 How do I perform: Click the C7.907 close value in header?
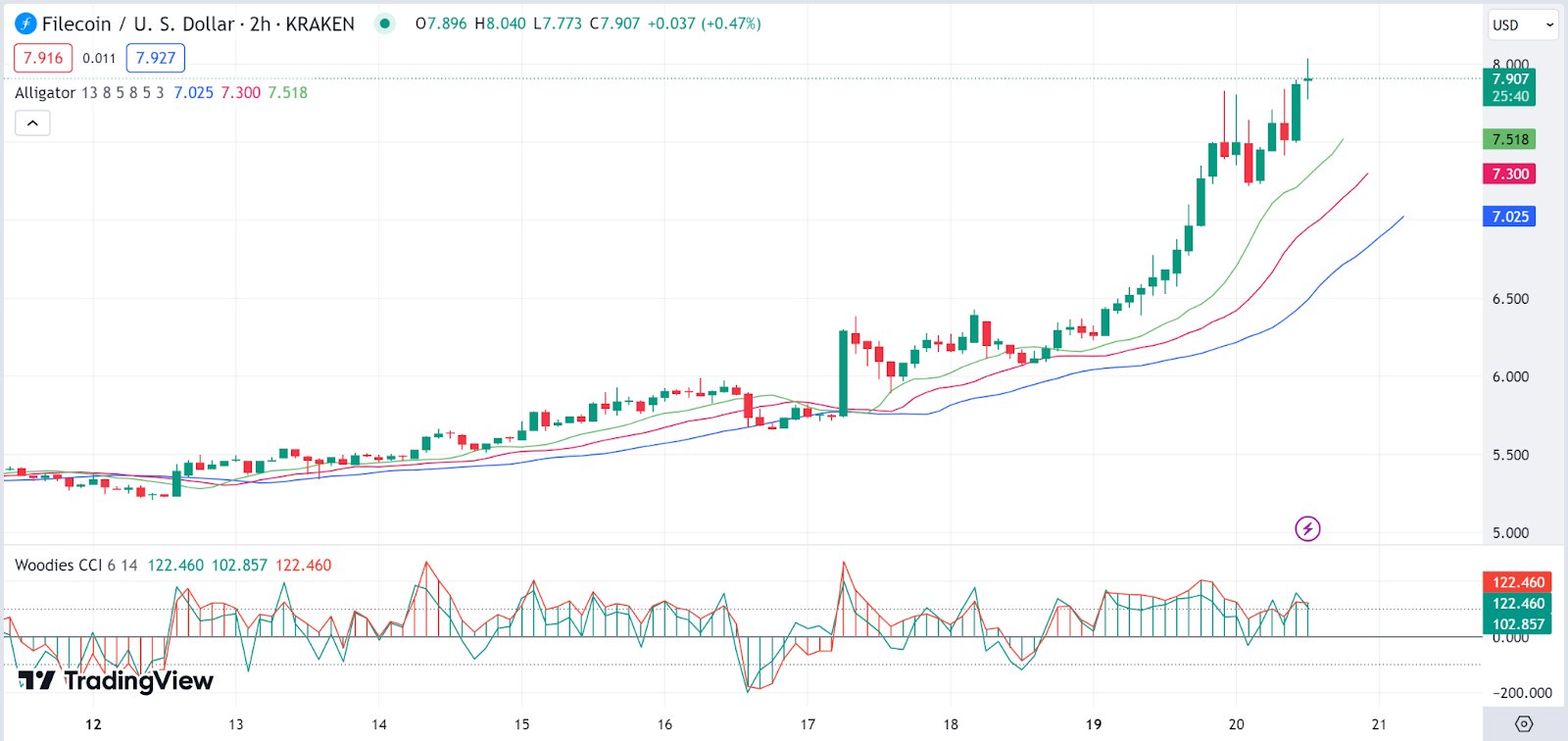(614, 24)
